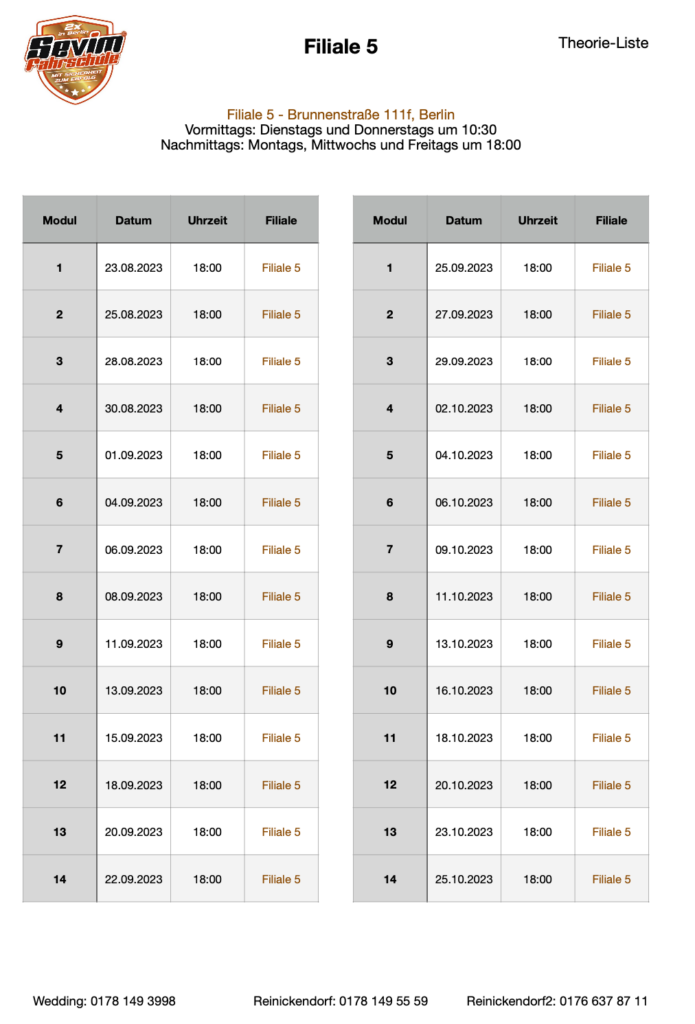Click the 18:00 time in the 11.09.2023 row
This screenshot has width=695, height=1024.
tap(207, 644)
